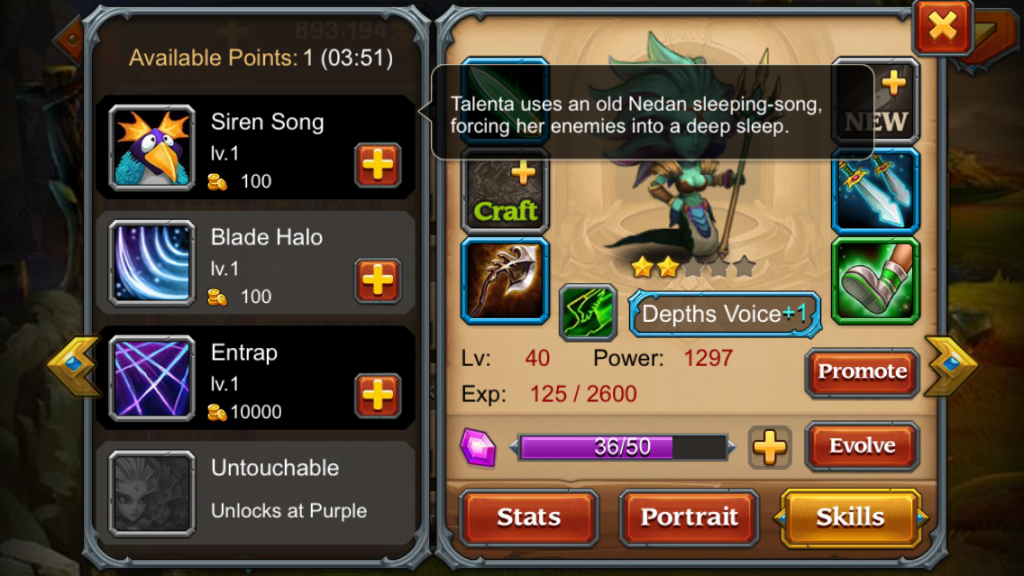The width and height of the screenshot is (1024, 576).
Task: View the locked Untouchable skill icon
Action: pos(152,494)
